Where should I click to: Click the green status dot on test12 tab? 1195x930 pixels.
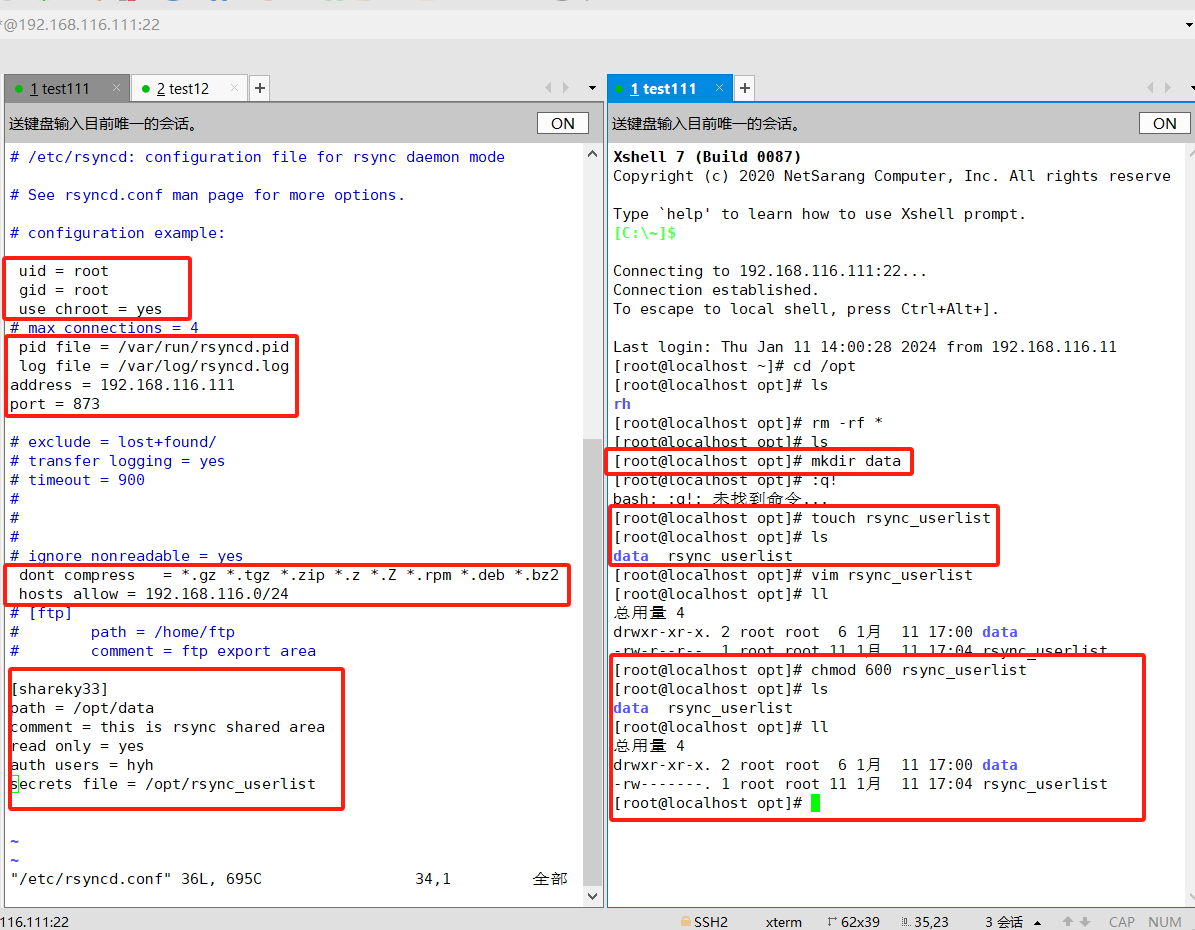pos(146,89)
